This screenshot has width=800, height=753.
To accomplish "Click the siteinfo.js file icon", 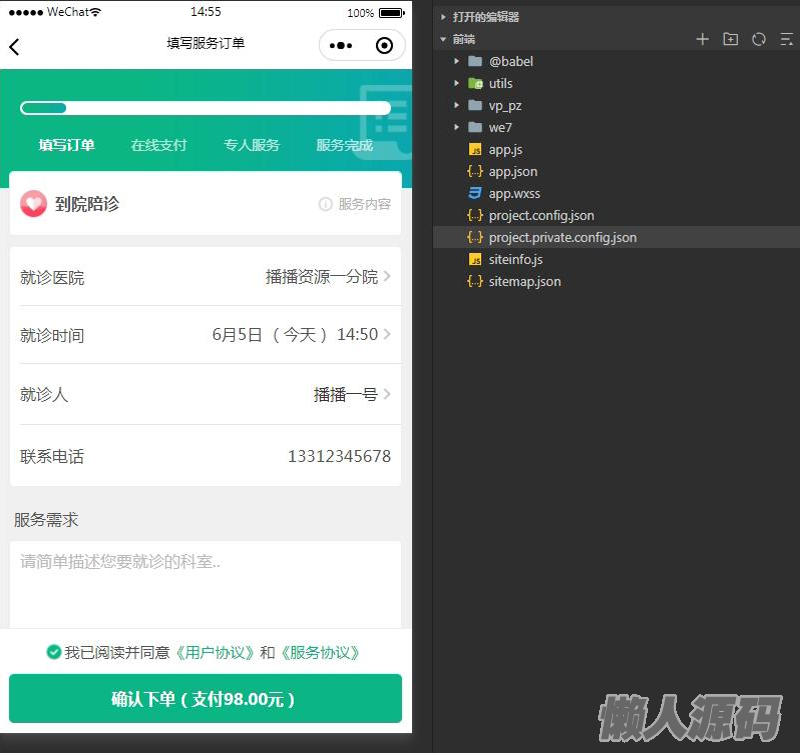I will pos(475,259).
